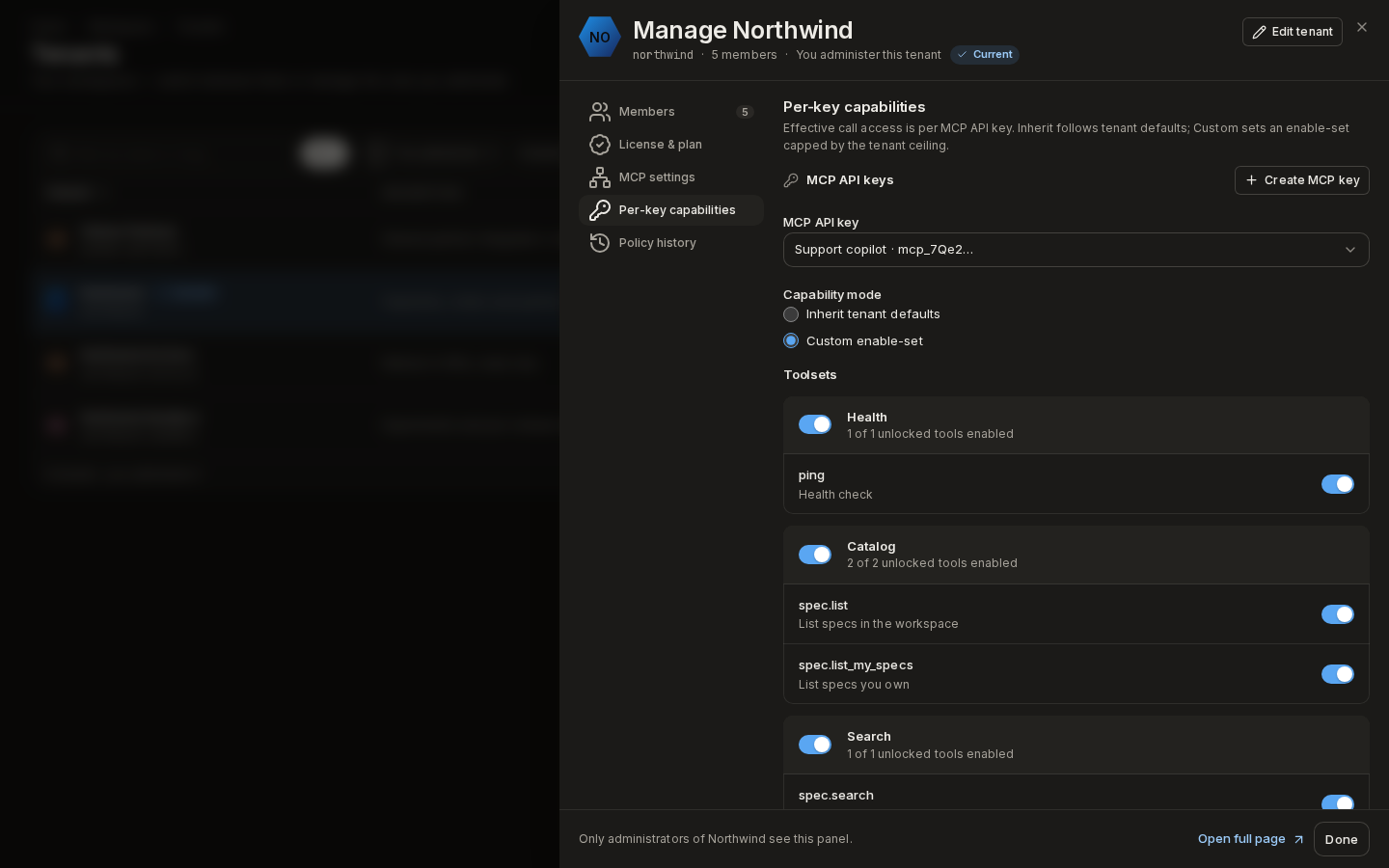
Task: Click 'You administer this tenant' text
Action: 868,55
